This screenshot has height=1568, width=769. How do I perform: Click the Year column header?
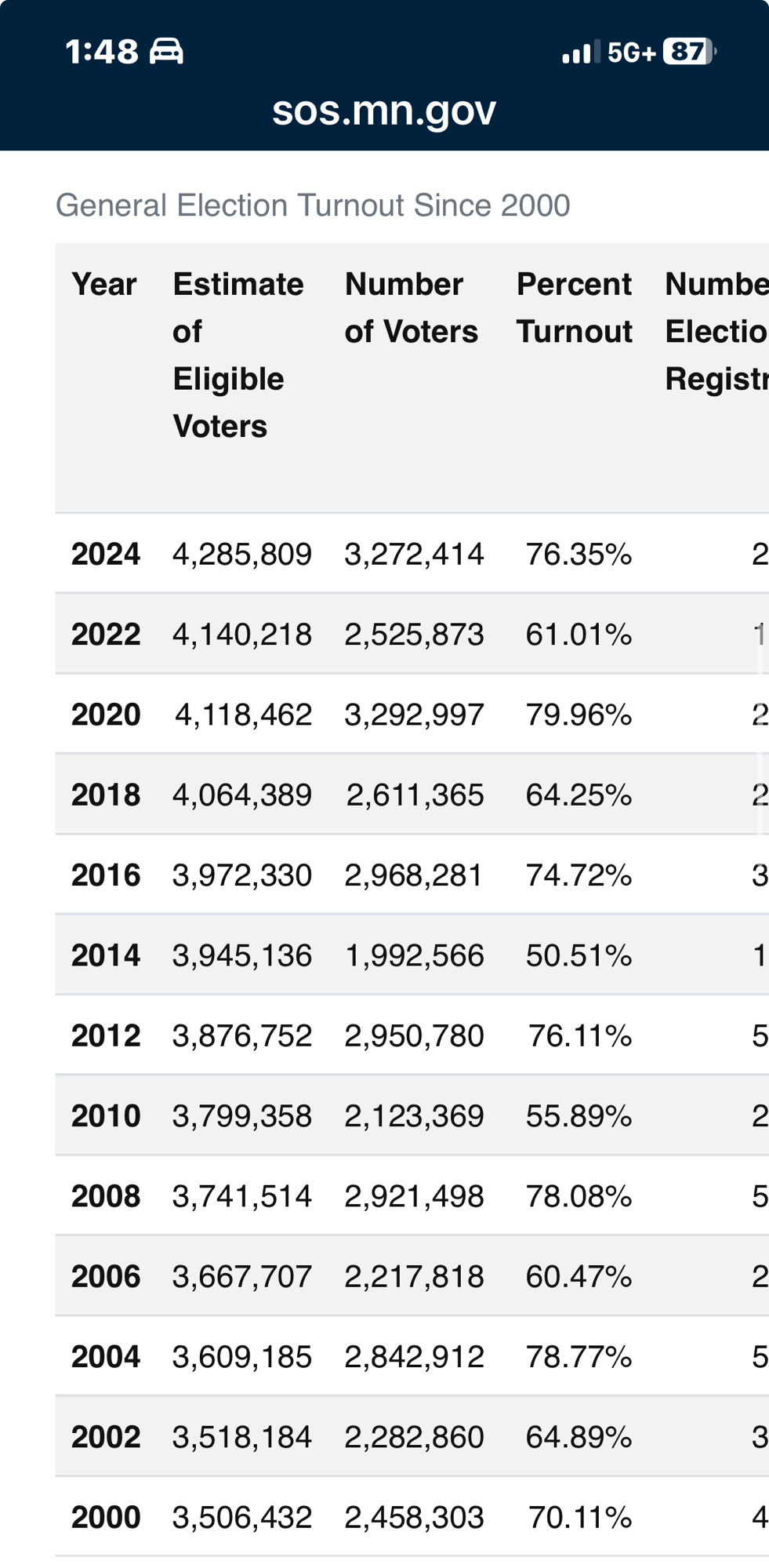pos(104,285)
